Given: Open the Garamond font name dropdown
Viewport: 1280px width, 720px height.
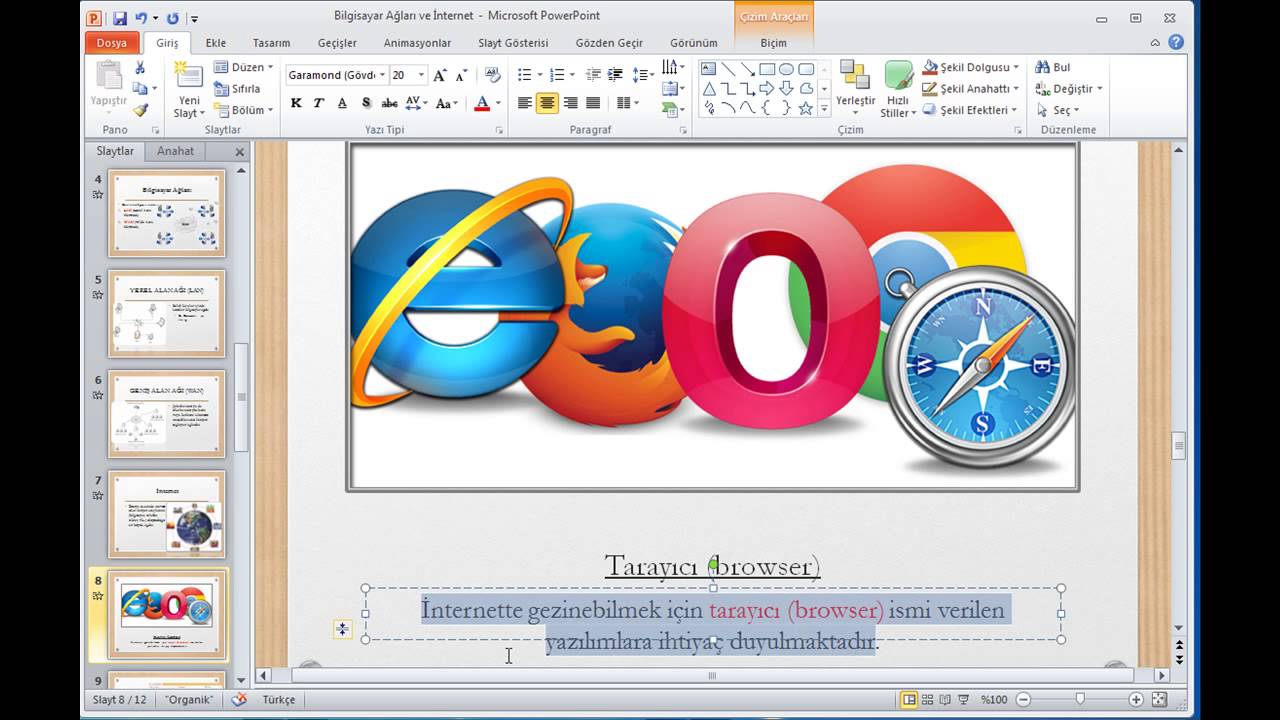Looking at the screenshot, I should pyautogui.click(x=383, y=75).
